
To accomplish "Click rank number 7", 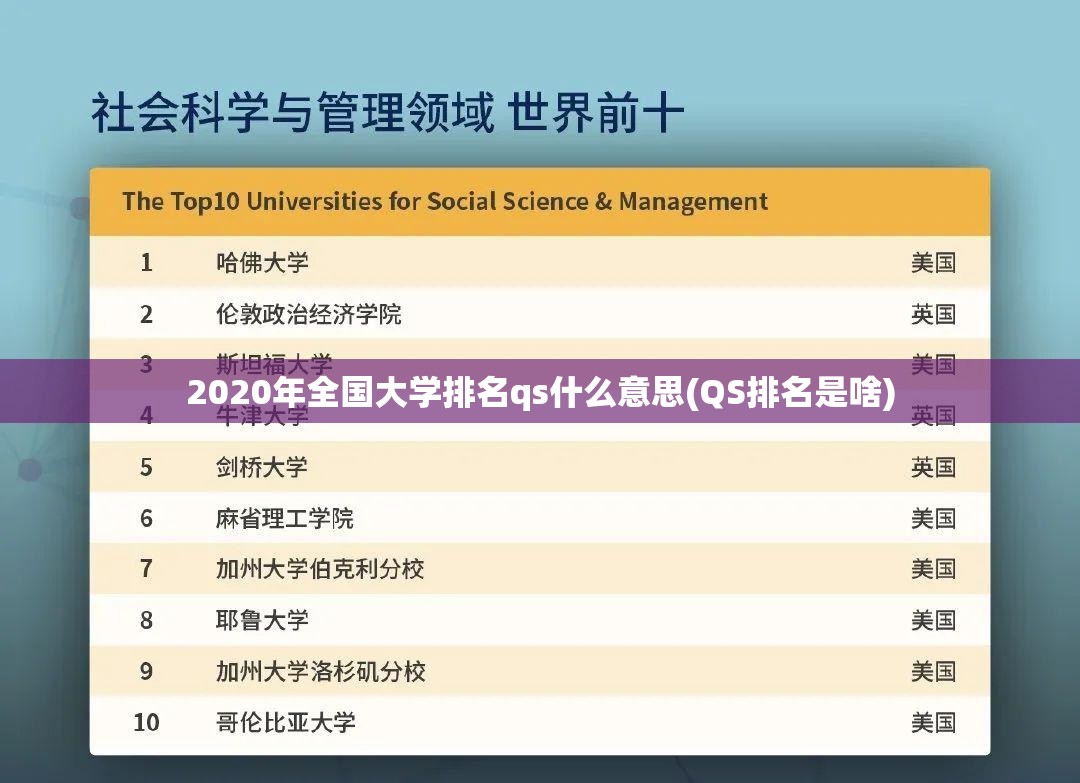I will (x=146, y=569).
